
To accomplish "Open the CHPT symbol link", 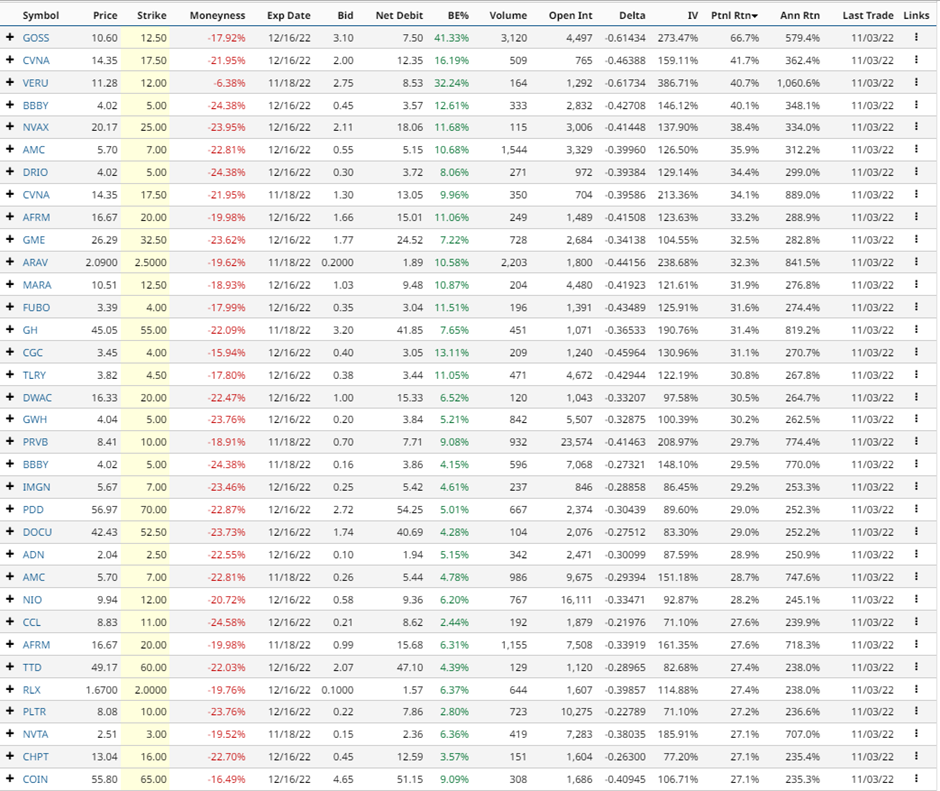I will click(35, 757).
